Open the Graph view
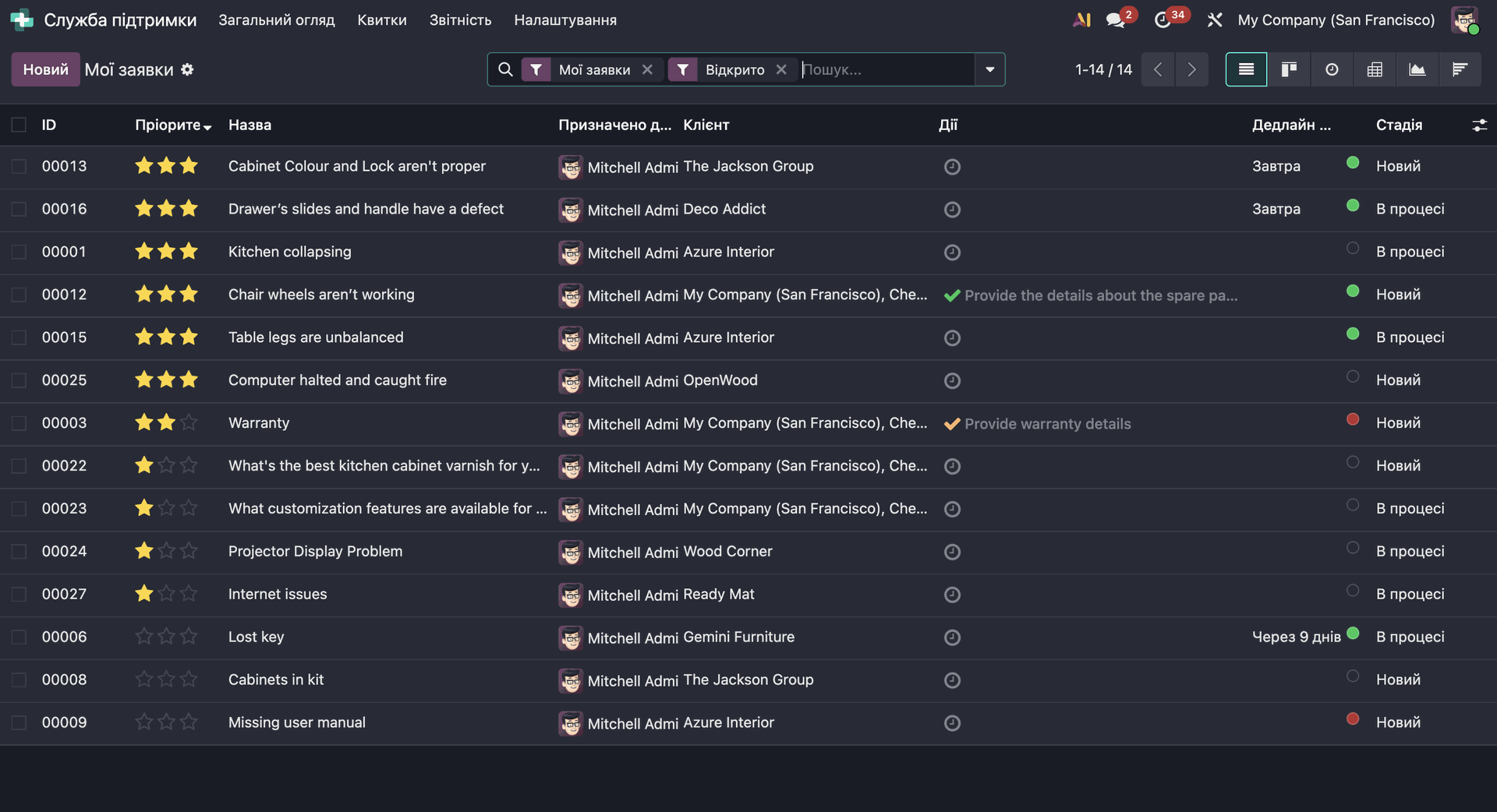This screenshot has width=1497, height=812. (x=1417, y=69)
